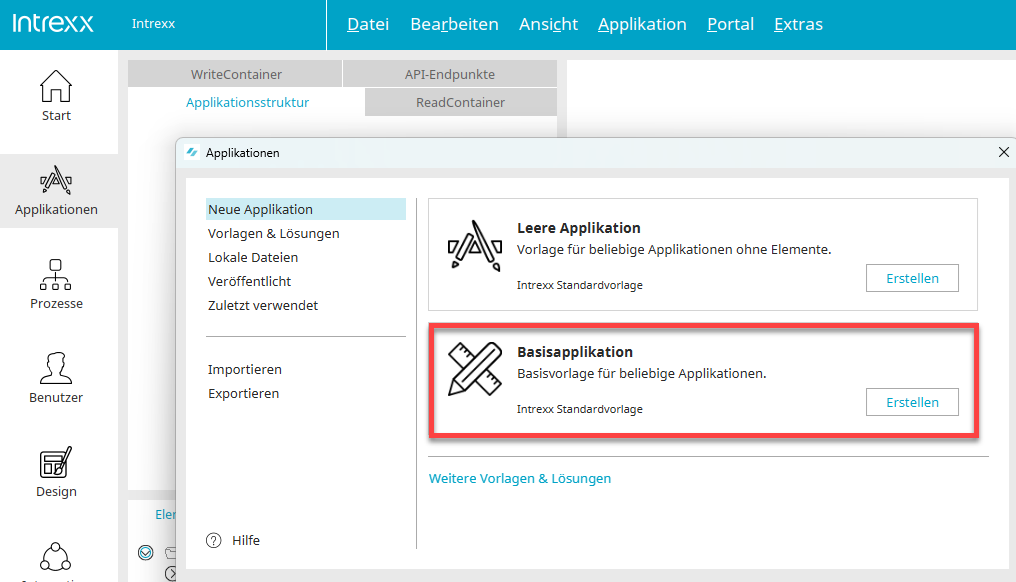Switch to the API-Endpunkte tab

coord(450,74)
